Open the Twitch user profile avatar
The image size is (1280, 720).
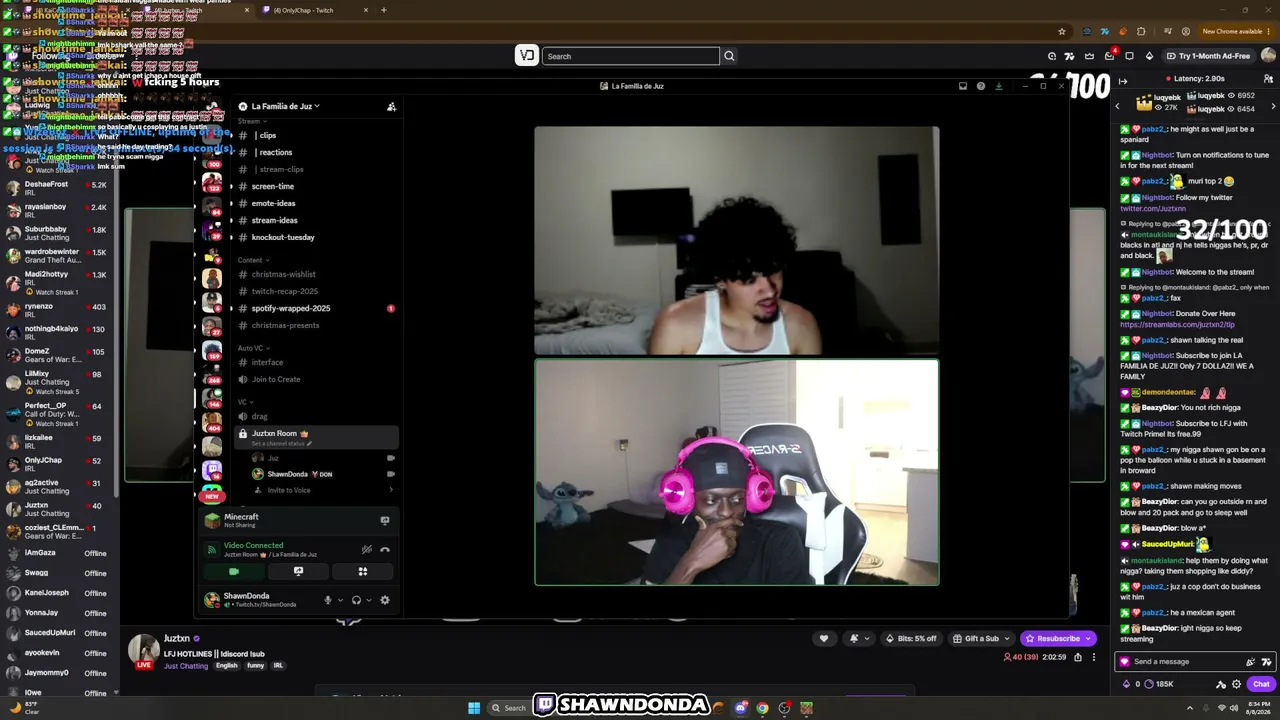(x=1268, y=56)
